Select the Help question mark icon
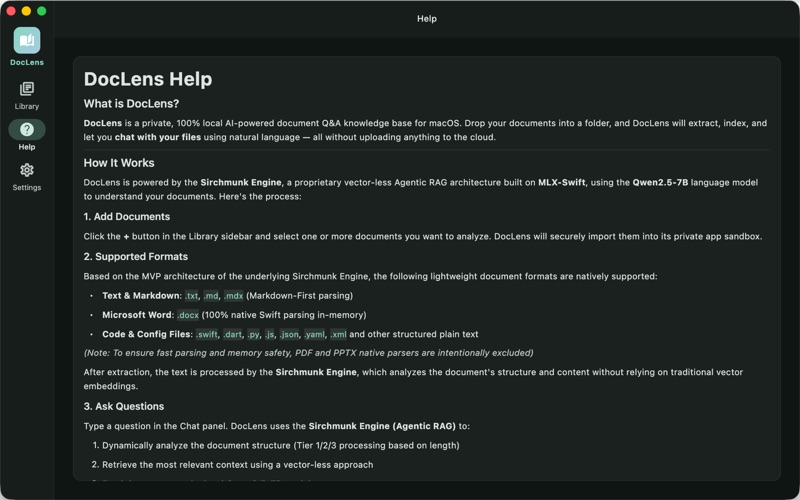The height and width of the screenshot is (500, 800). 27,130
